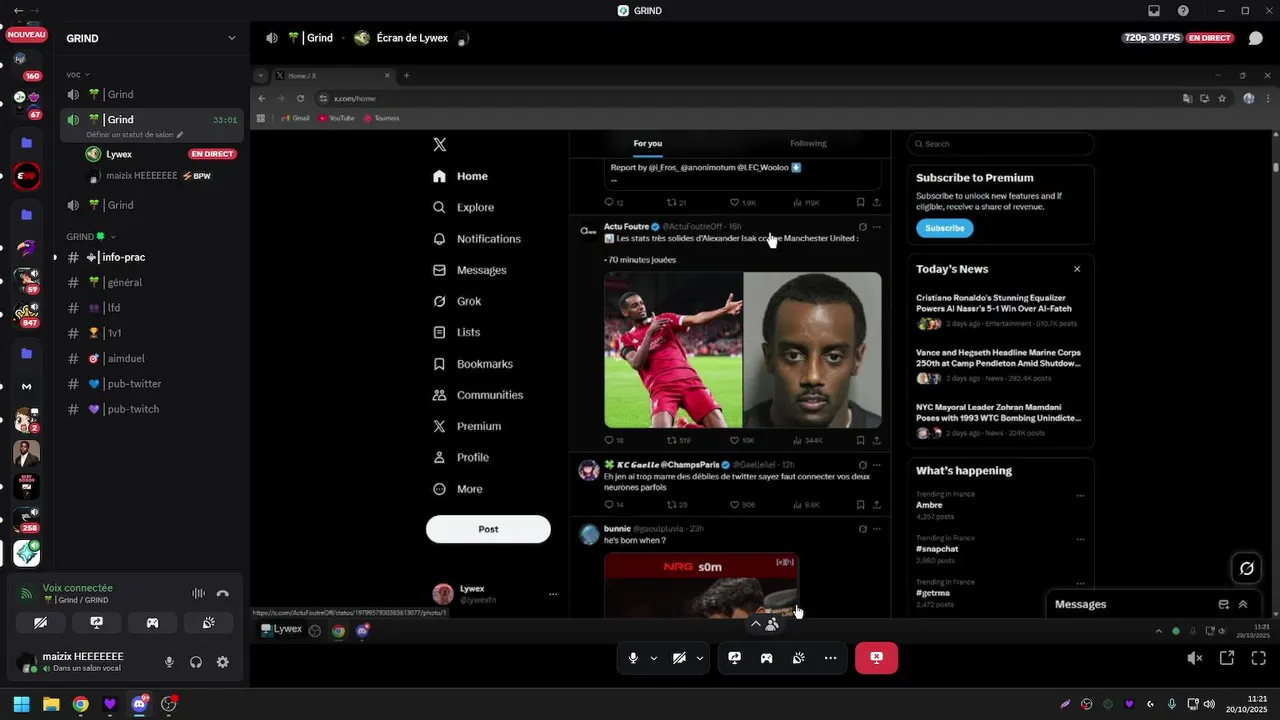Viewport: 1280px width, 720px height.
Task: Click the 720p 30 FPS quality badge
Action: (x=1152, y=38)
